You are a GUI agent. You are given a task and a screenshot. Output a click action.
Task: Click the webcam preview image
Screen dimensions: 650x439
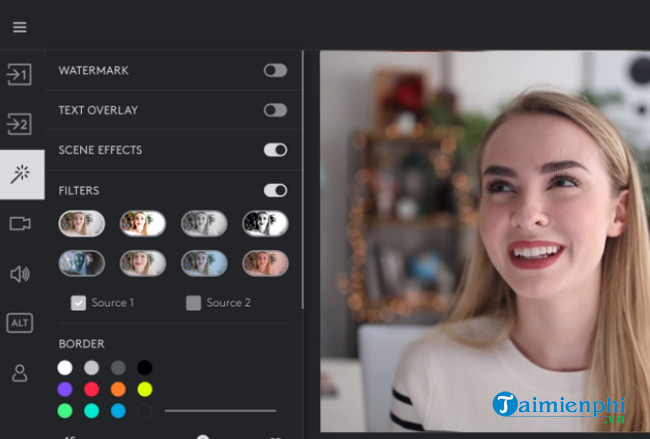(x=485, y=241)
